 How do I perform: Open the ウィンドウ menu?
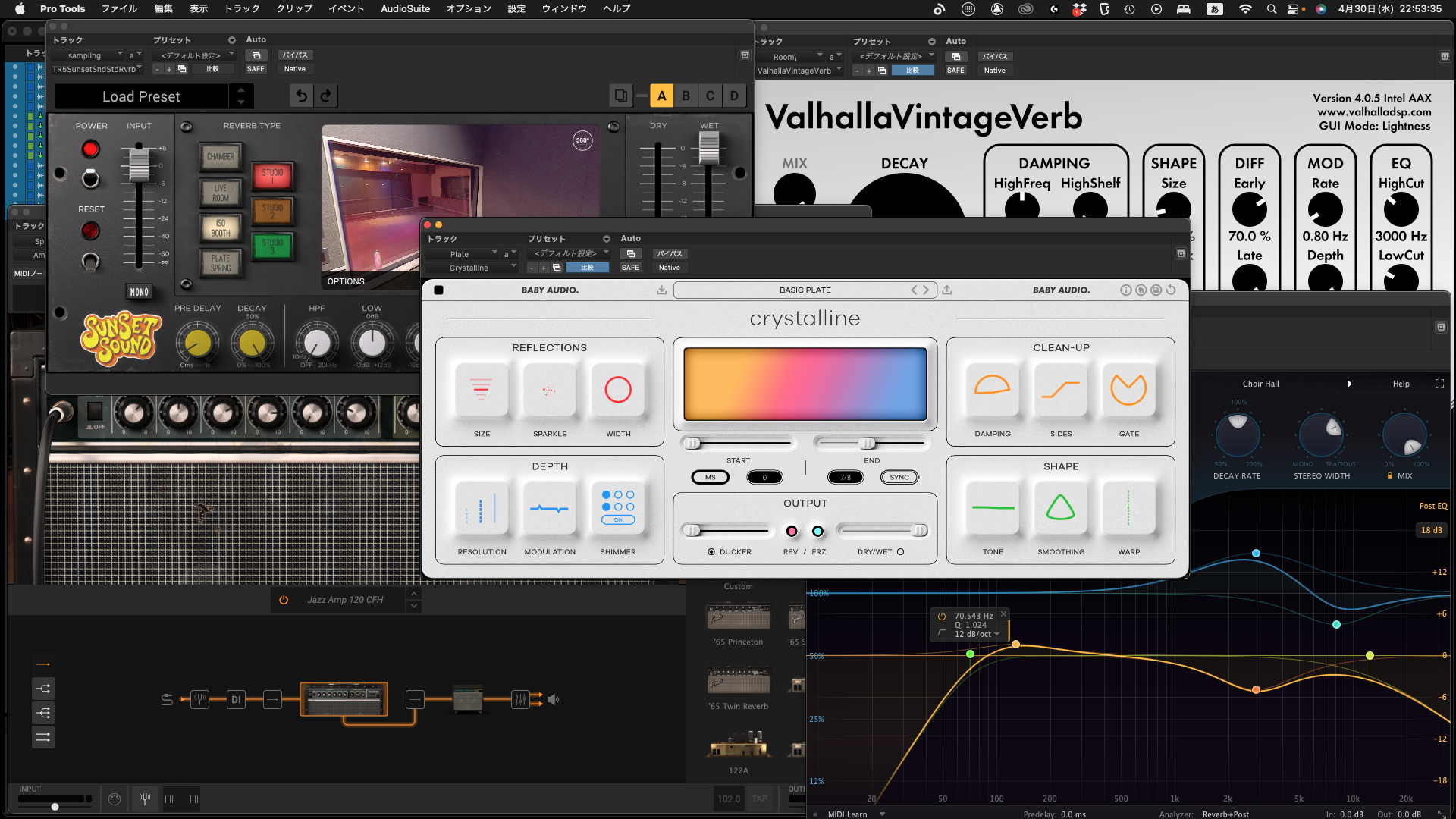pyautogui.click(x=564, y=8)
